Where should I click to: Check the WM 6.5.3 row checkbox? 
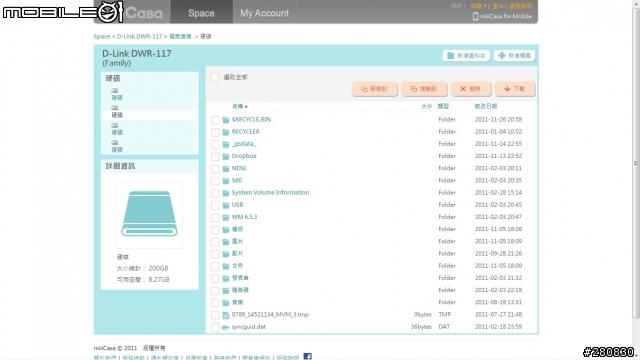(215, 218)
